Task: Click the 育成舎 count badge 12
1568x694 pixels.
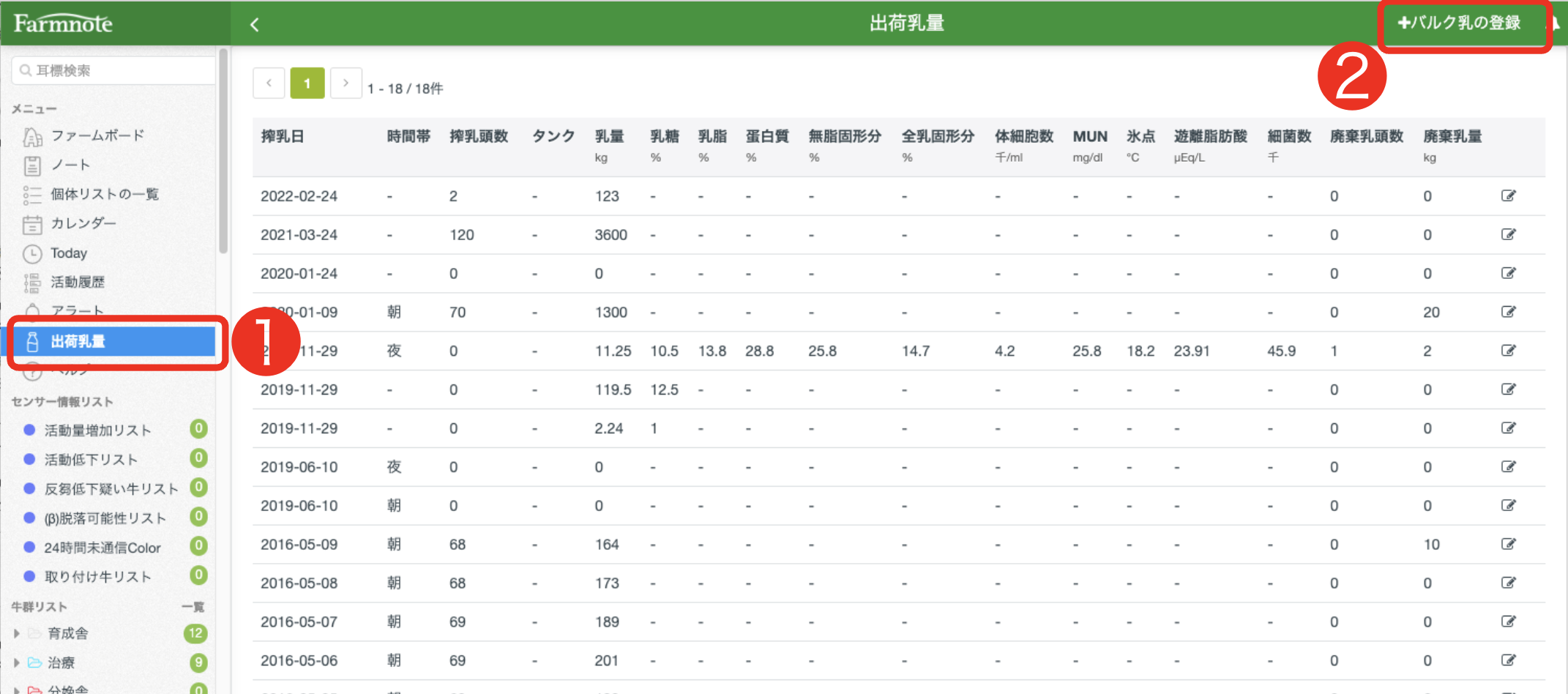Action: (x=195, y=634)
